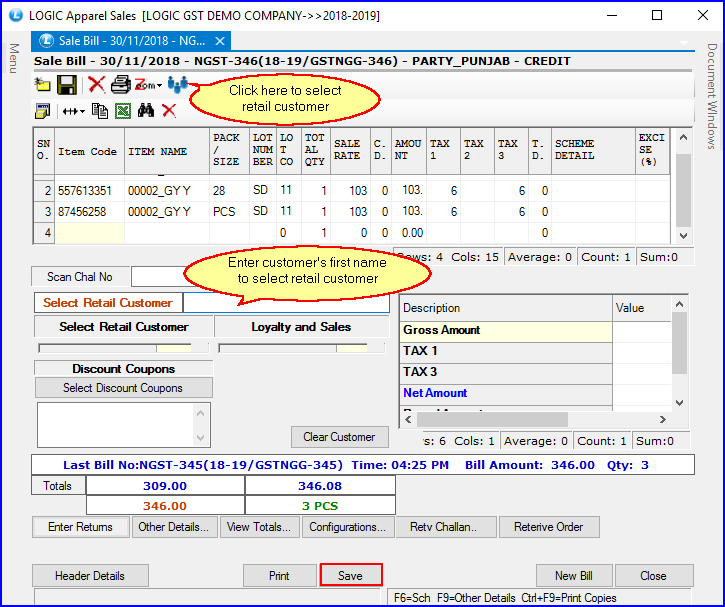The image size is (725, 607).
Task: Click the TAX 3 description row
Action: coord(506,372)
